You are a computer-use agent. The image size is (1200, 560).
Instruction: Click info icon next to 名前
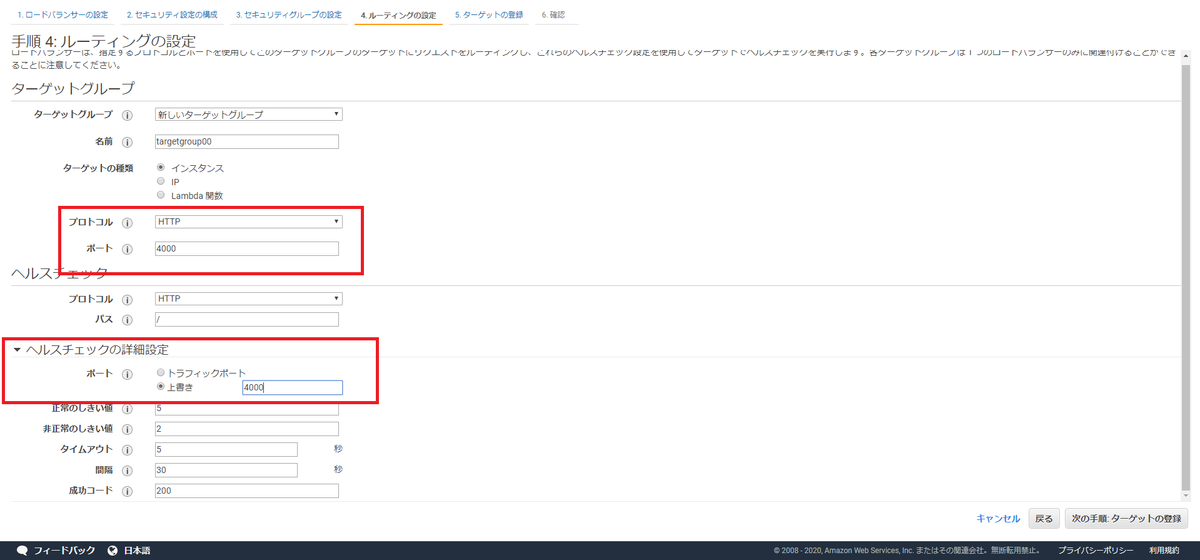pos(127,142)
